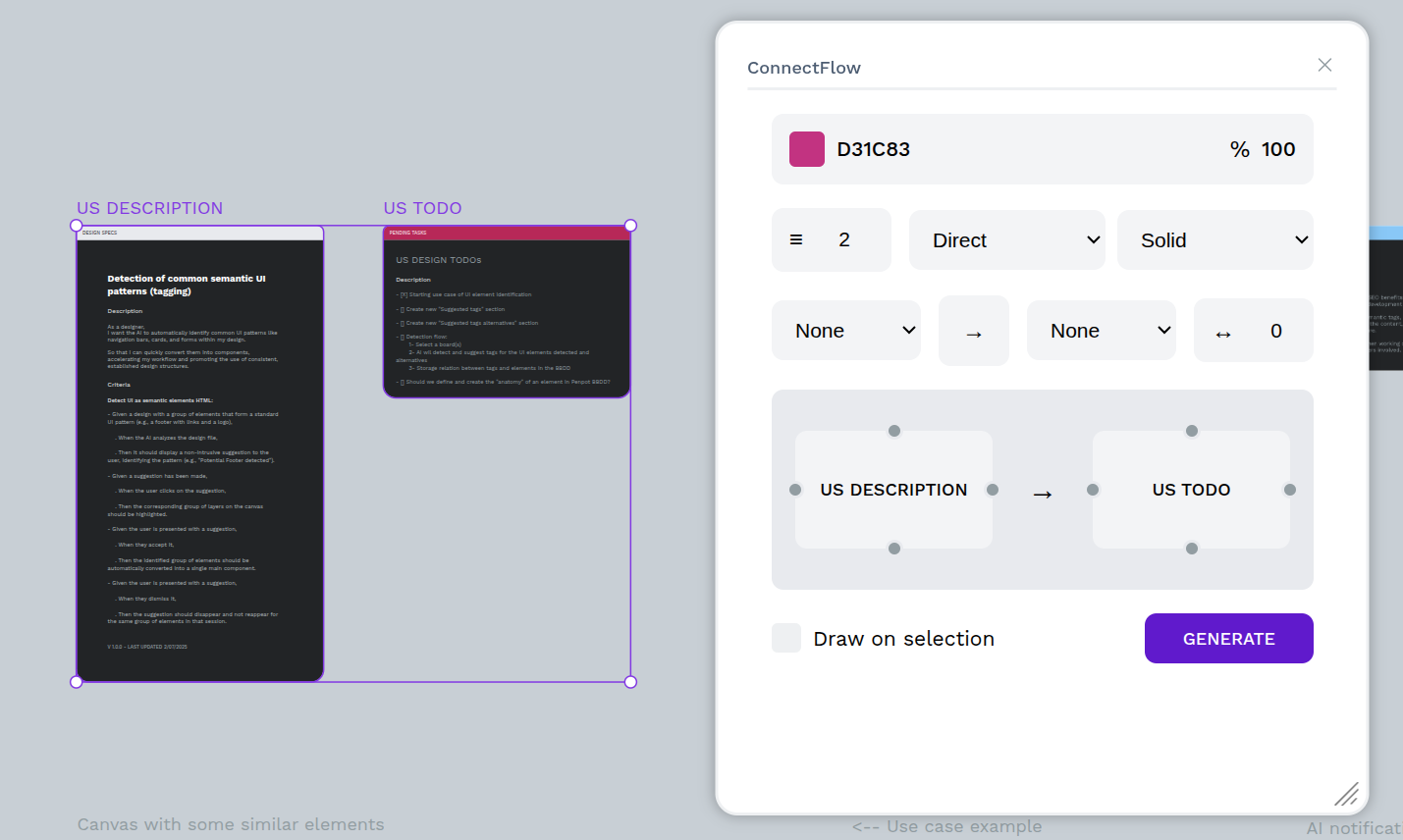Select right anchor point of US TODO

tap(1290, 490)
